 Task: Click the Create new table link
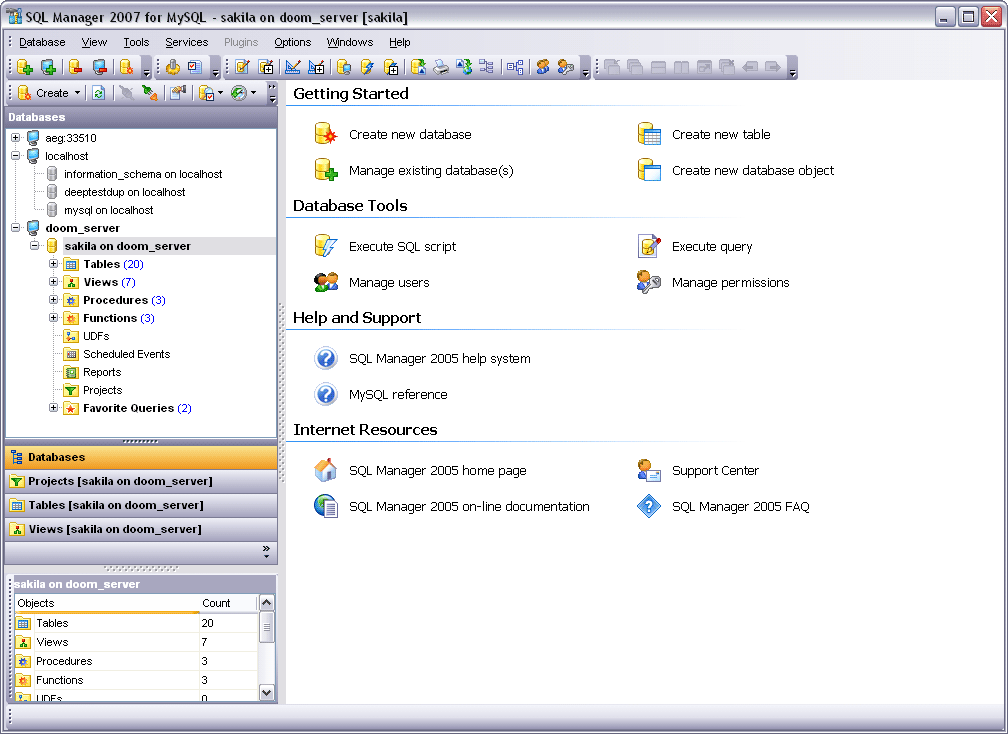pyautogui.click(x=704, y=134)
